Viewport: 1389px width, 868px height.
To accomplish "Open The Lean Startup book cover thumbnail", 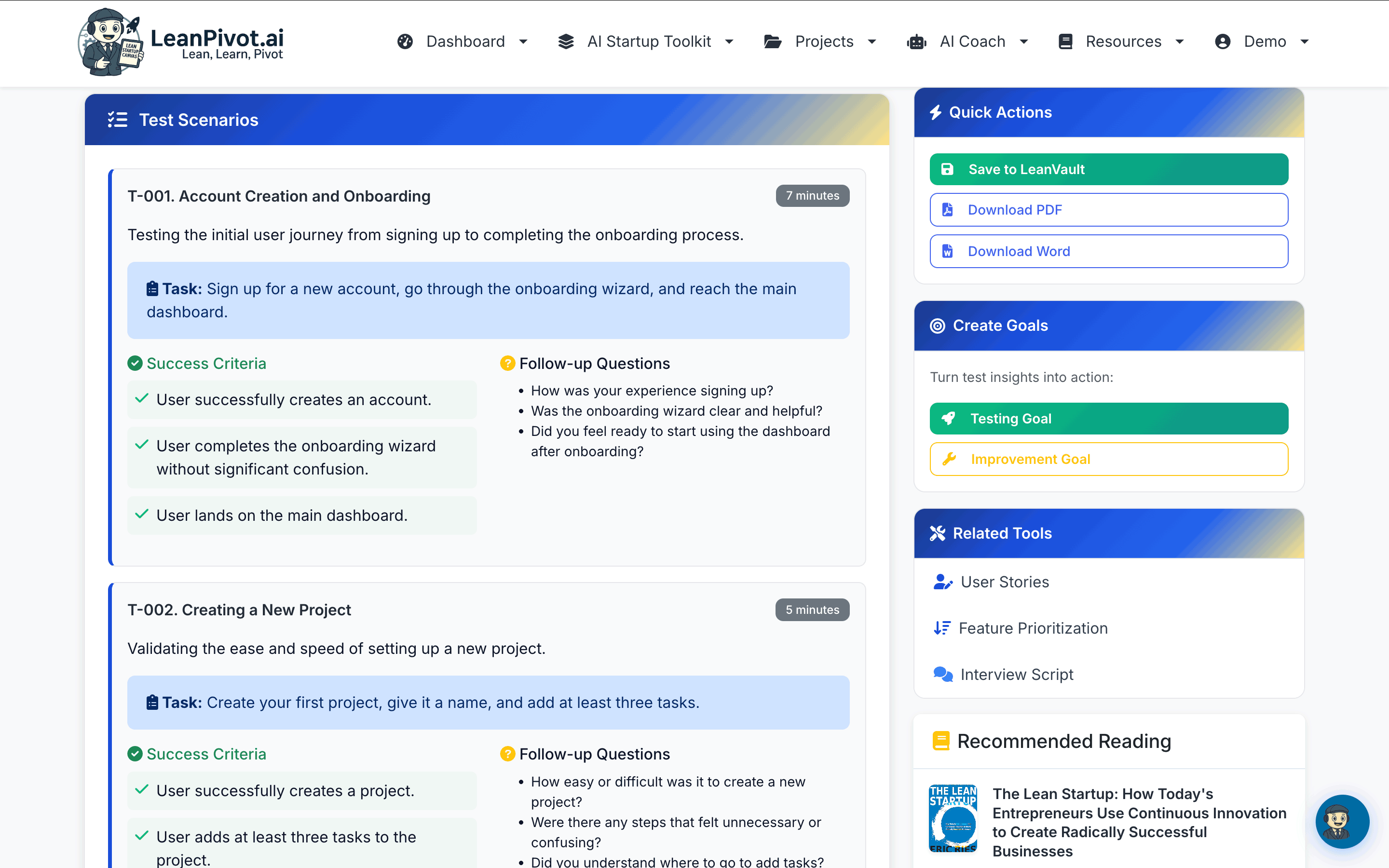I will (953, 818).
